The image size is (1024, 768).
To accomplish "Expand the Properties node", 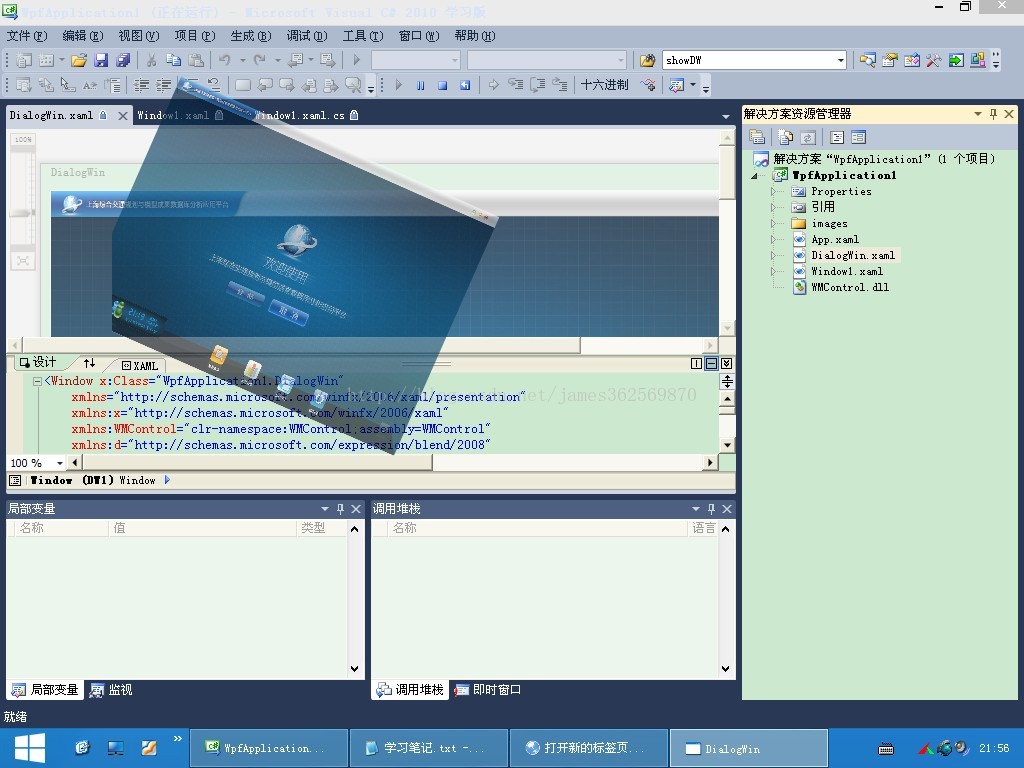I will 774,191.
